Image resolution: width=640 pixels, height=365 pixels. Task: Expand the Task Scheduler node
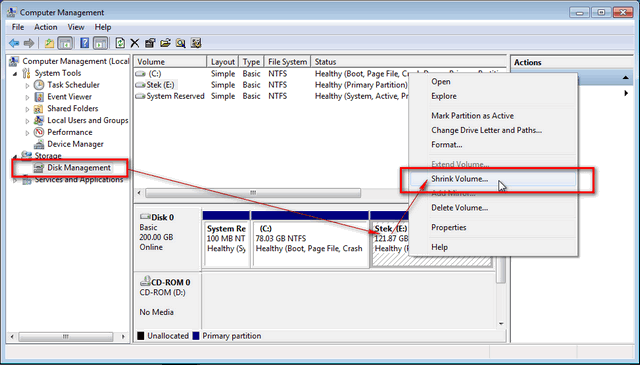pyautogui.click(x=27, y=85)
